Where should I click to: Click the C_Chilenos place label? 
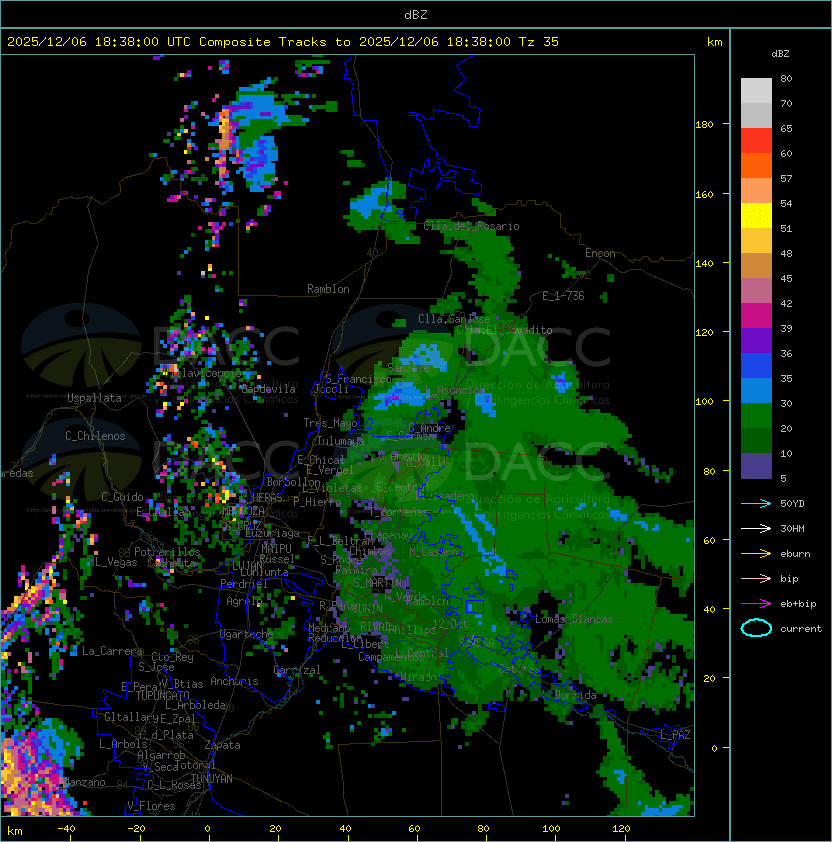tap(95, 436)
